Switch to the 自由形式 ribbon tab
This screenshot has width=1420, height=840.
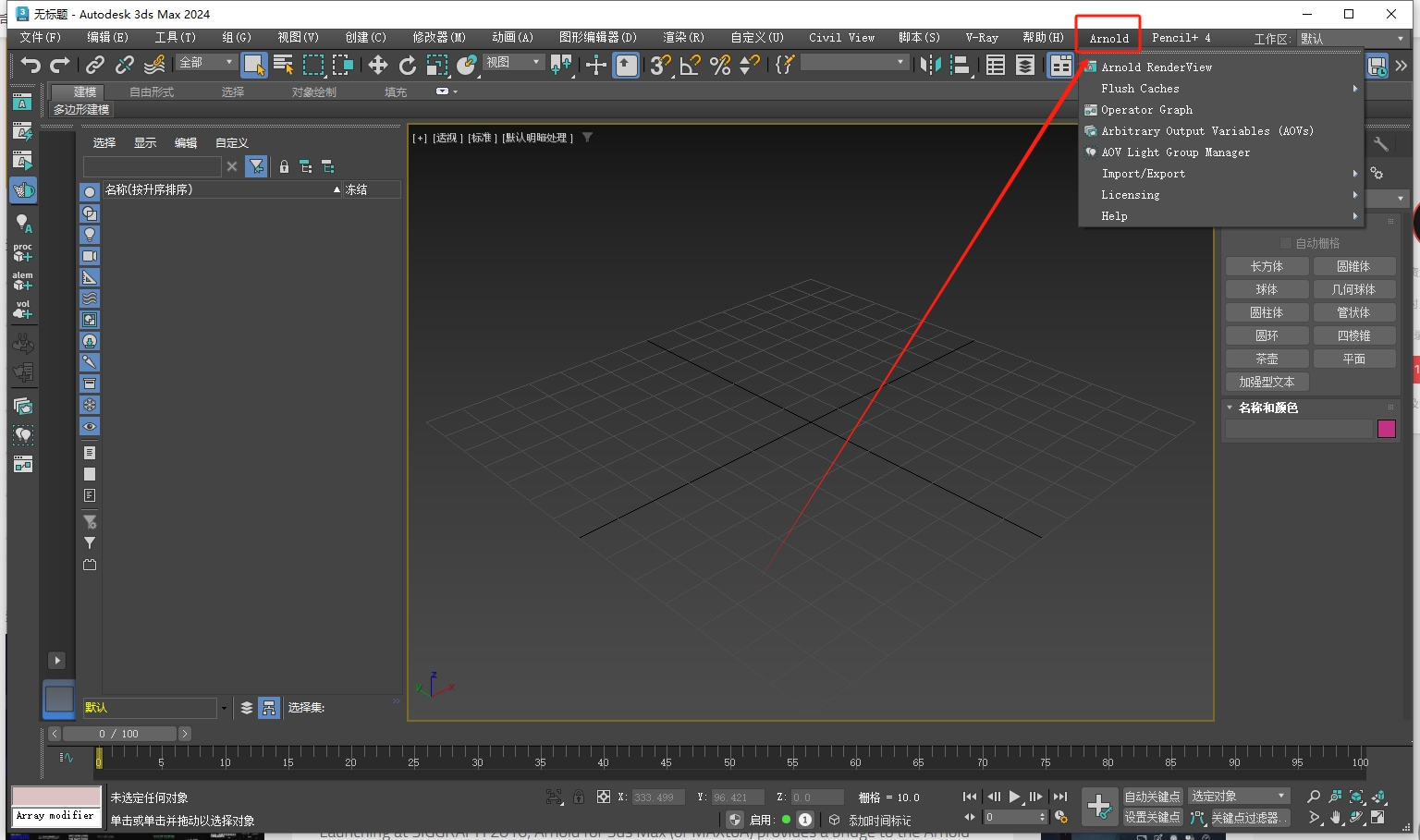click(x=152, y=91)
